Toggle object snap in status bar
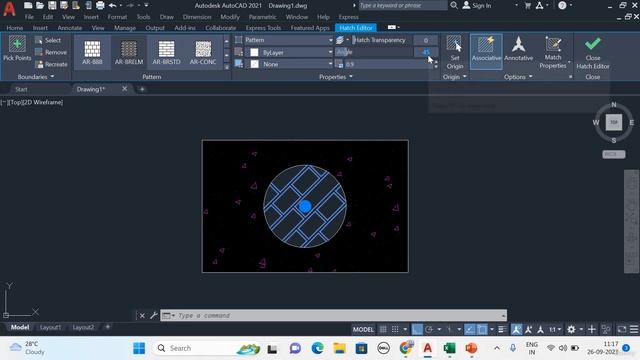 [x=482, y=329]
